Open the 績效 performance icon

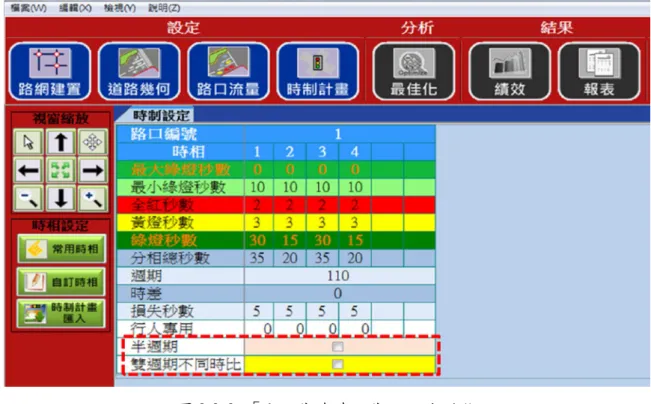pos(509,71)
